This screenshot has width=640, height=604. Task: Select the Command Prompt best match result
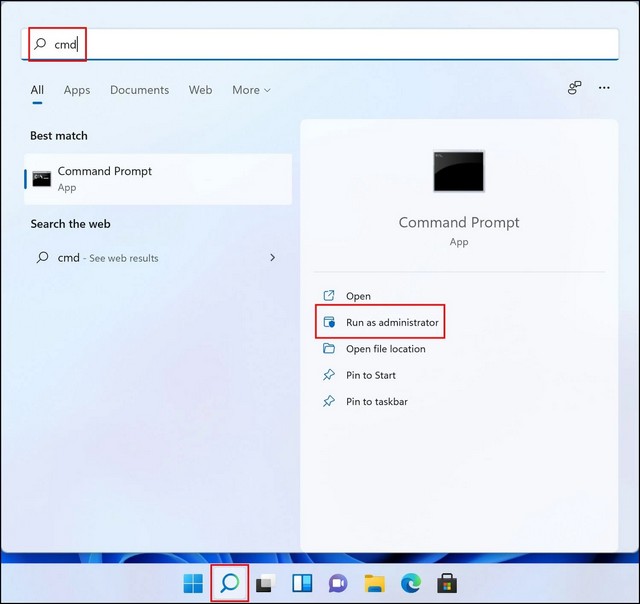tap(158, 179)
